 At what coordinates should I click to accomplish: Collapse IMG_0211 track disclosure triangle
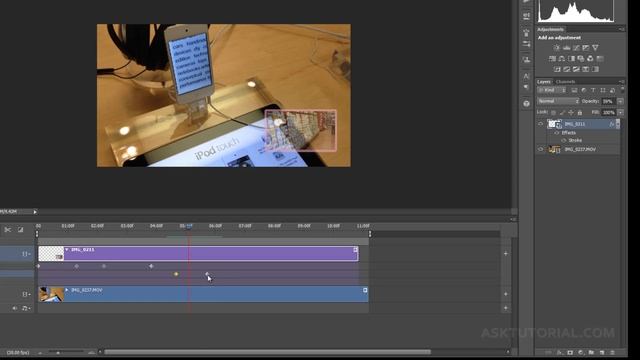67,249
